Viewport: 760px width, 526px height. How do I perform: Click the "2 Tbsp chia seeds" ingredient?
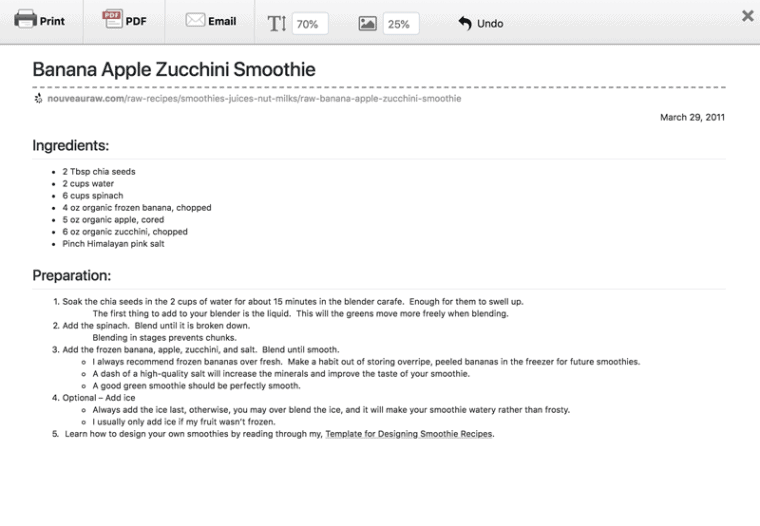point(99,172)
